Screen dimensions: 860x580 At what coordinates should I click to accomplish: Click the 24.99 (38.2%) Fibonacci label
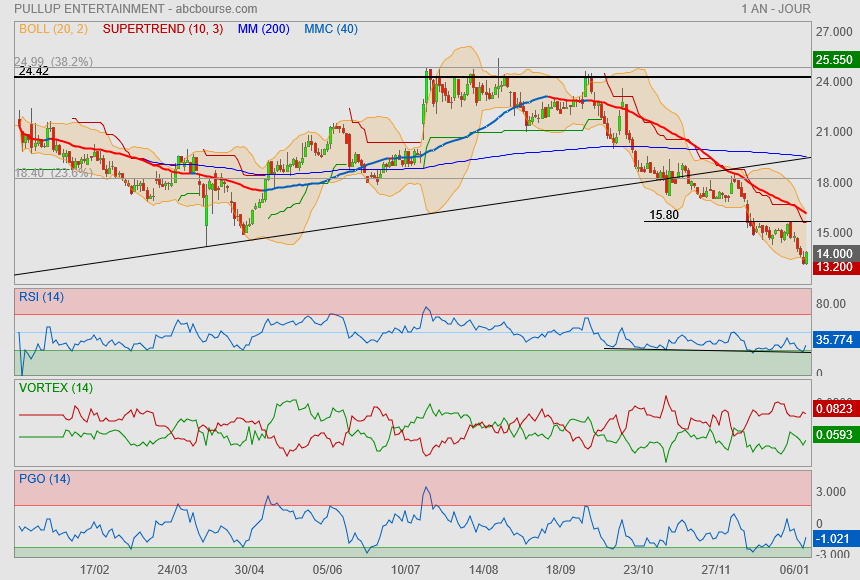coord(56,61)
